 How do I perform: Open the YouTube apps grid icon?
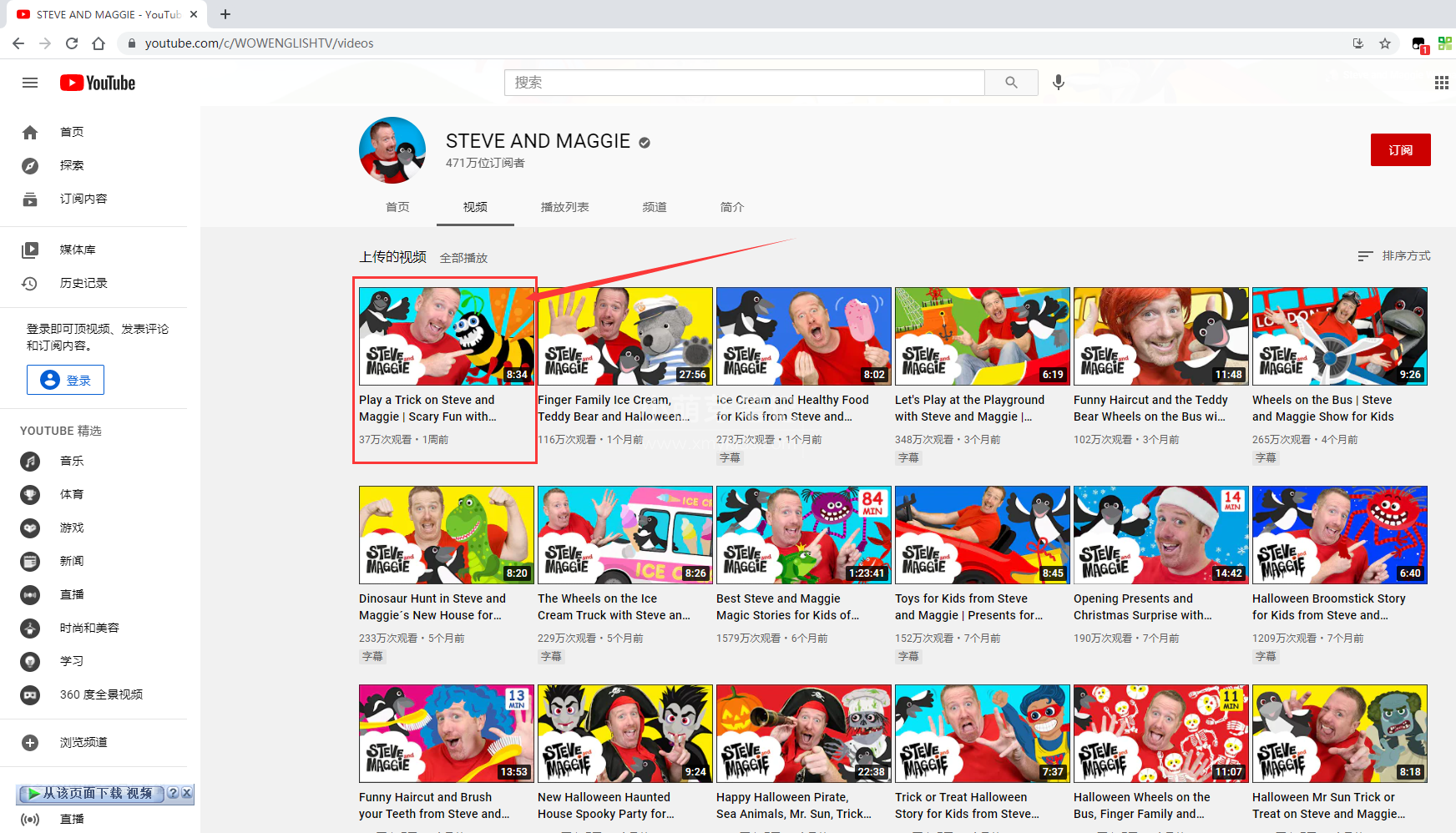(1441, 83)
